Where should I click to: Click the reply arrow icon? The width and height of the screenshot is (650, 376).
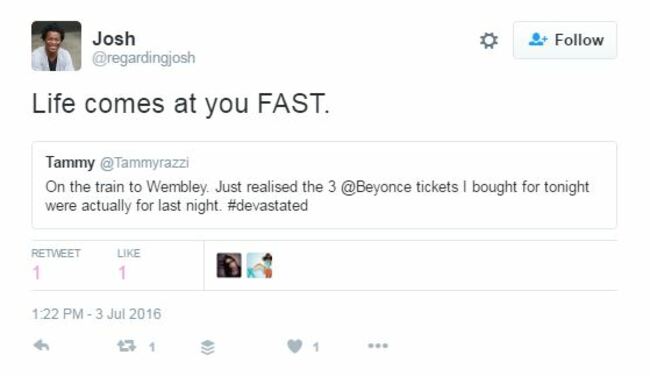click(41, 345)
